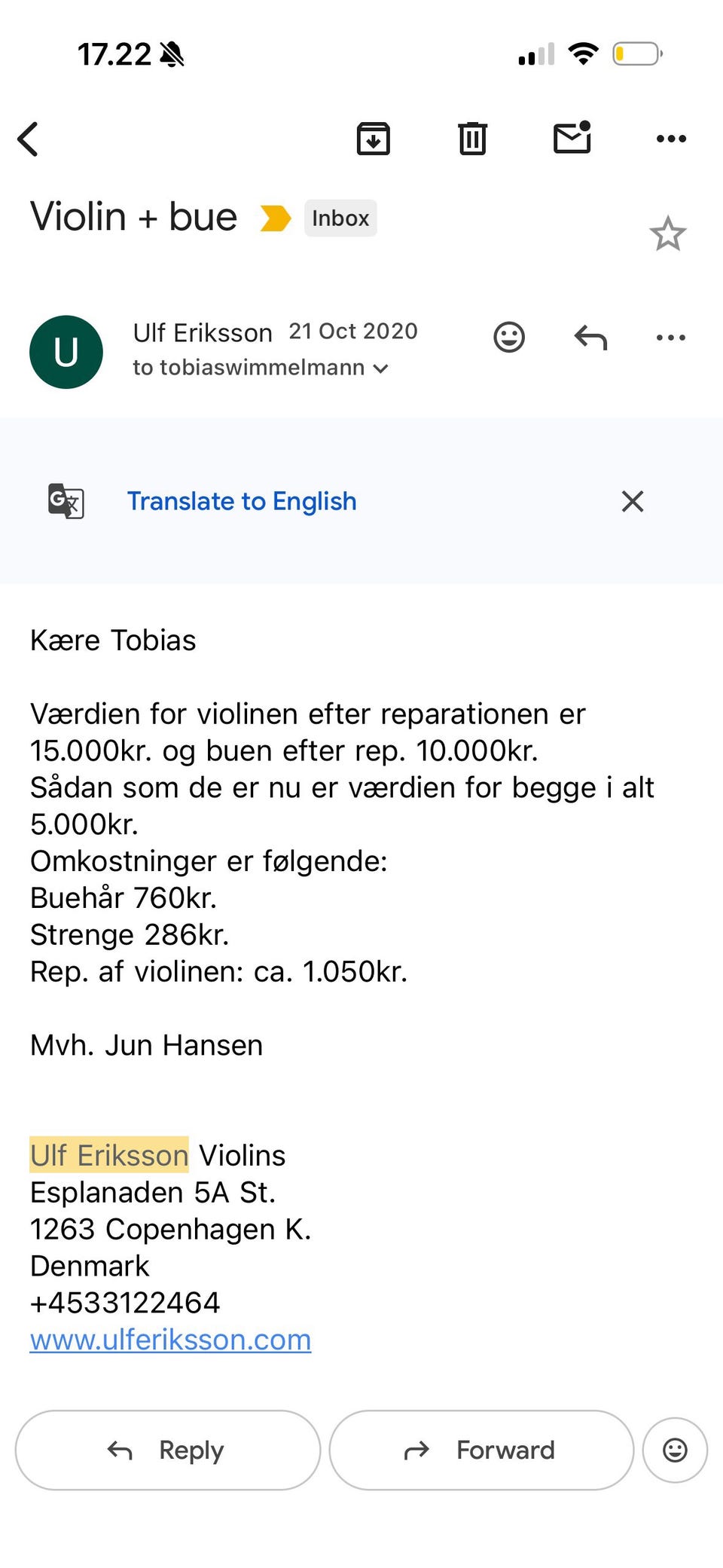Tap the Forward button
723x1568 pixels.
(482, 1450)
